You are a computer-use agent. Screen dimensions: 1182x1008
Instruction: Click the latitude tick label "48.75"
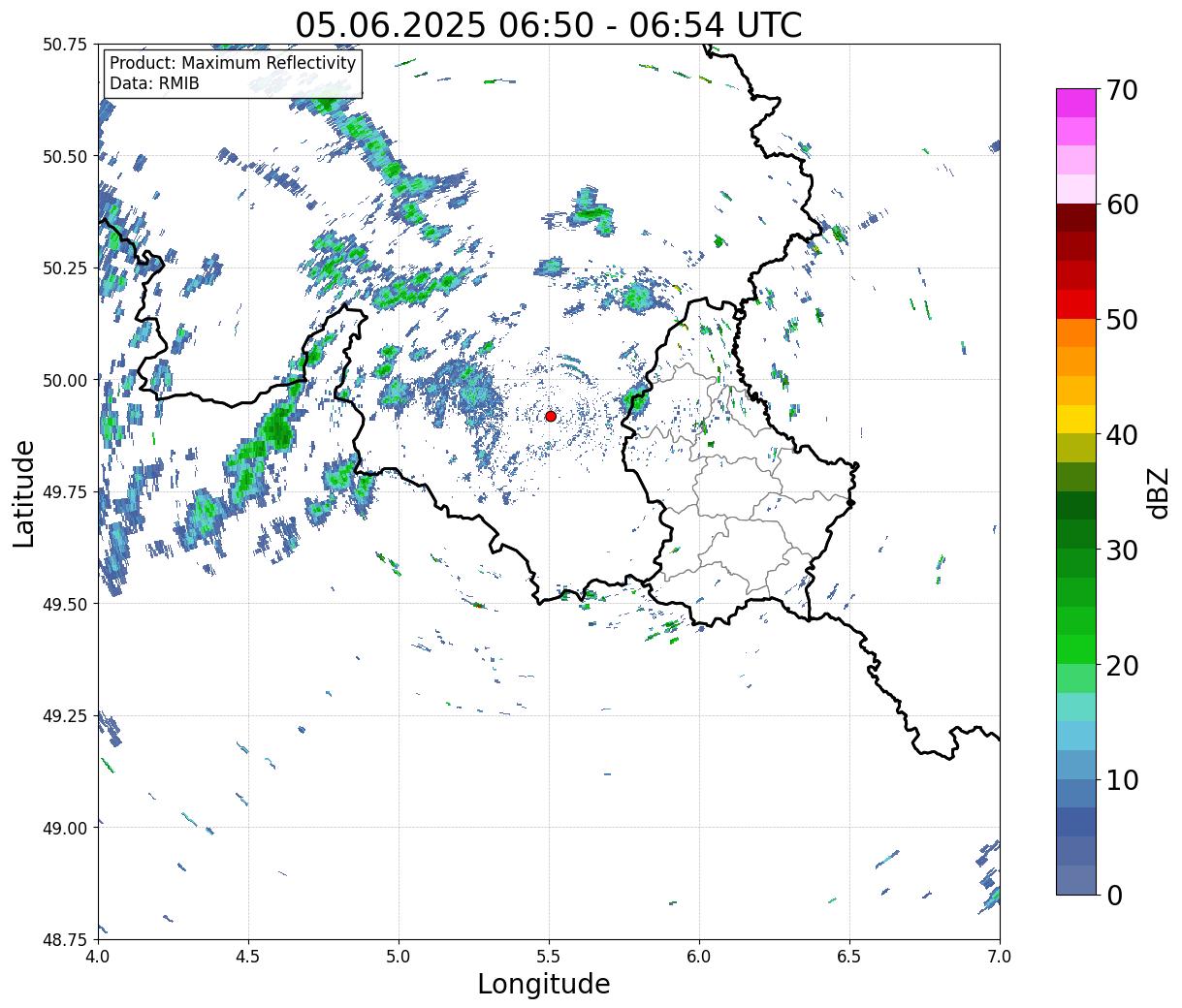click(65, 939)
